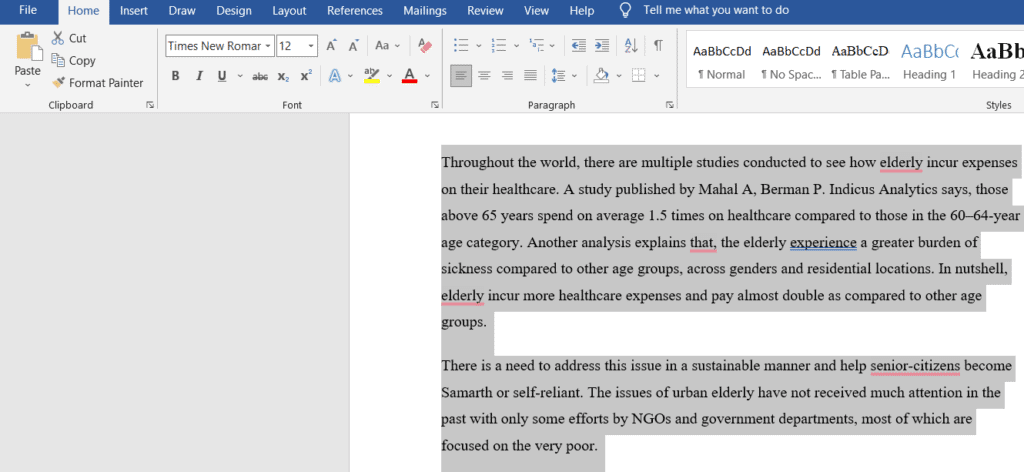Justify the selected paragraphs
Viewport: 1024px width, 472px height.
click(530, 76)
